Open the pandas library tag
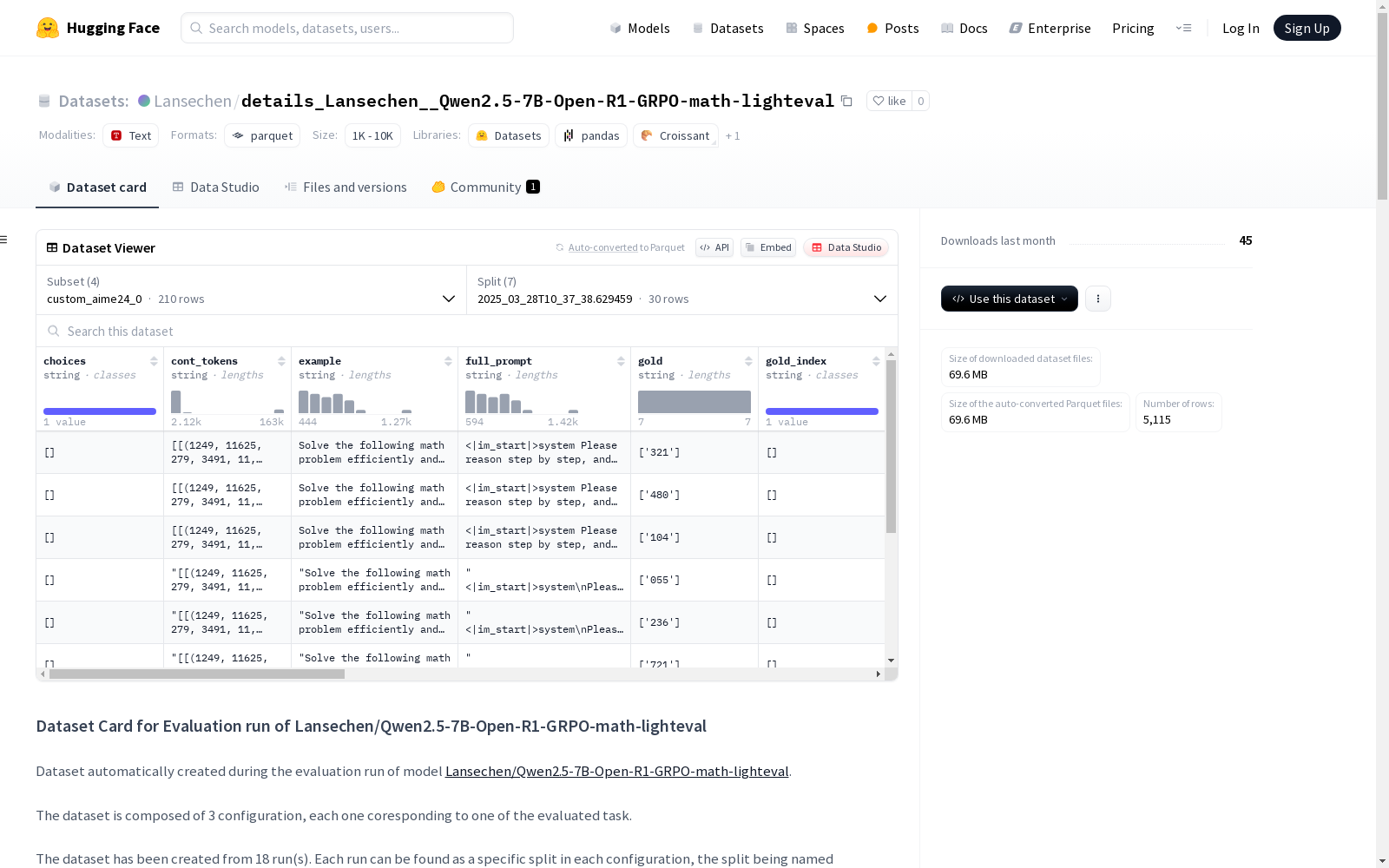The width and height of the screenshot is (1389, 868). coord(591,135)
